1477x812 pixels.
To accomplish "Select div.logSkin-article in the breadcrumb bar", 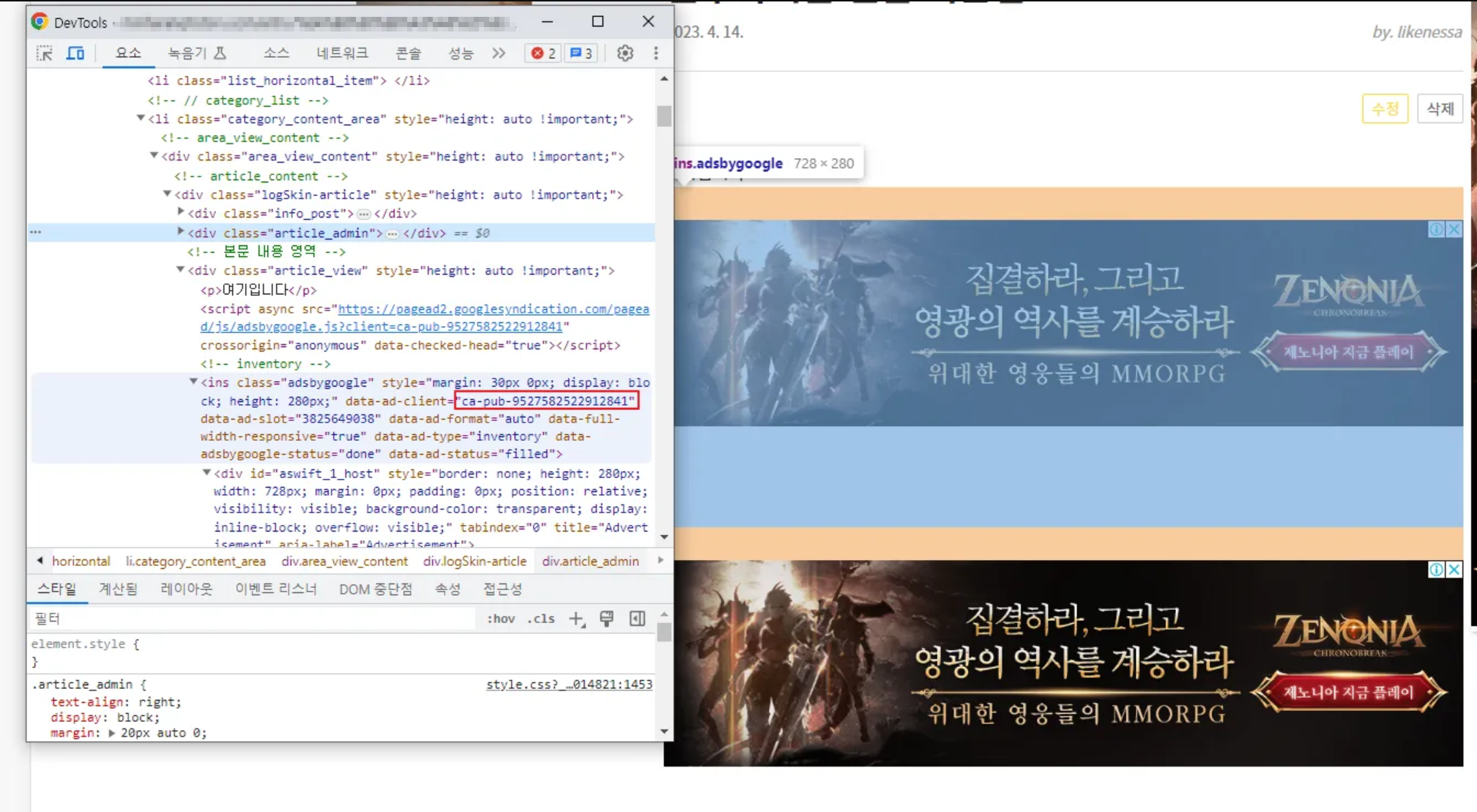I will pos(475,562).
